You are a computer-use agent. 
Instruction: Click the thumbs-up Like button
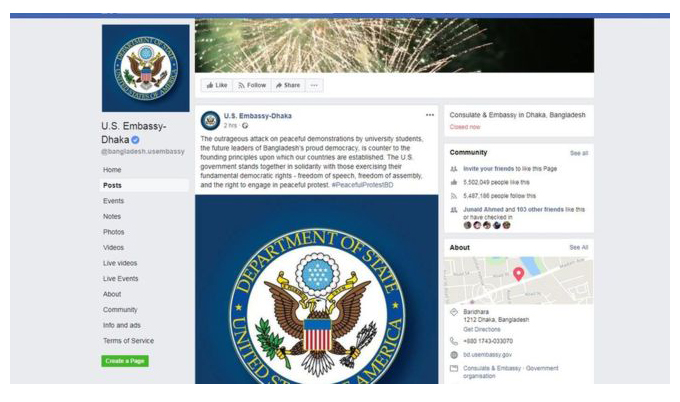[216, 85]
